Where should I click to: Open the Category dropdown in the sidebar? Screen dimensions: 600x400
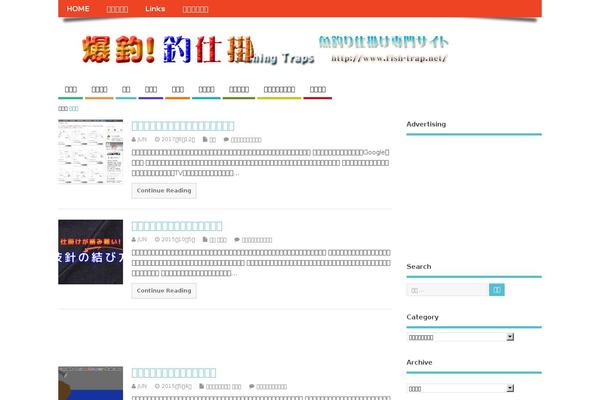460,337
